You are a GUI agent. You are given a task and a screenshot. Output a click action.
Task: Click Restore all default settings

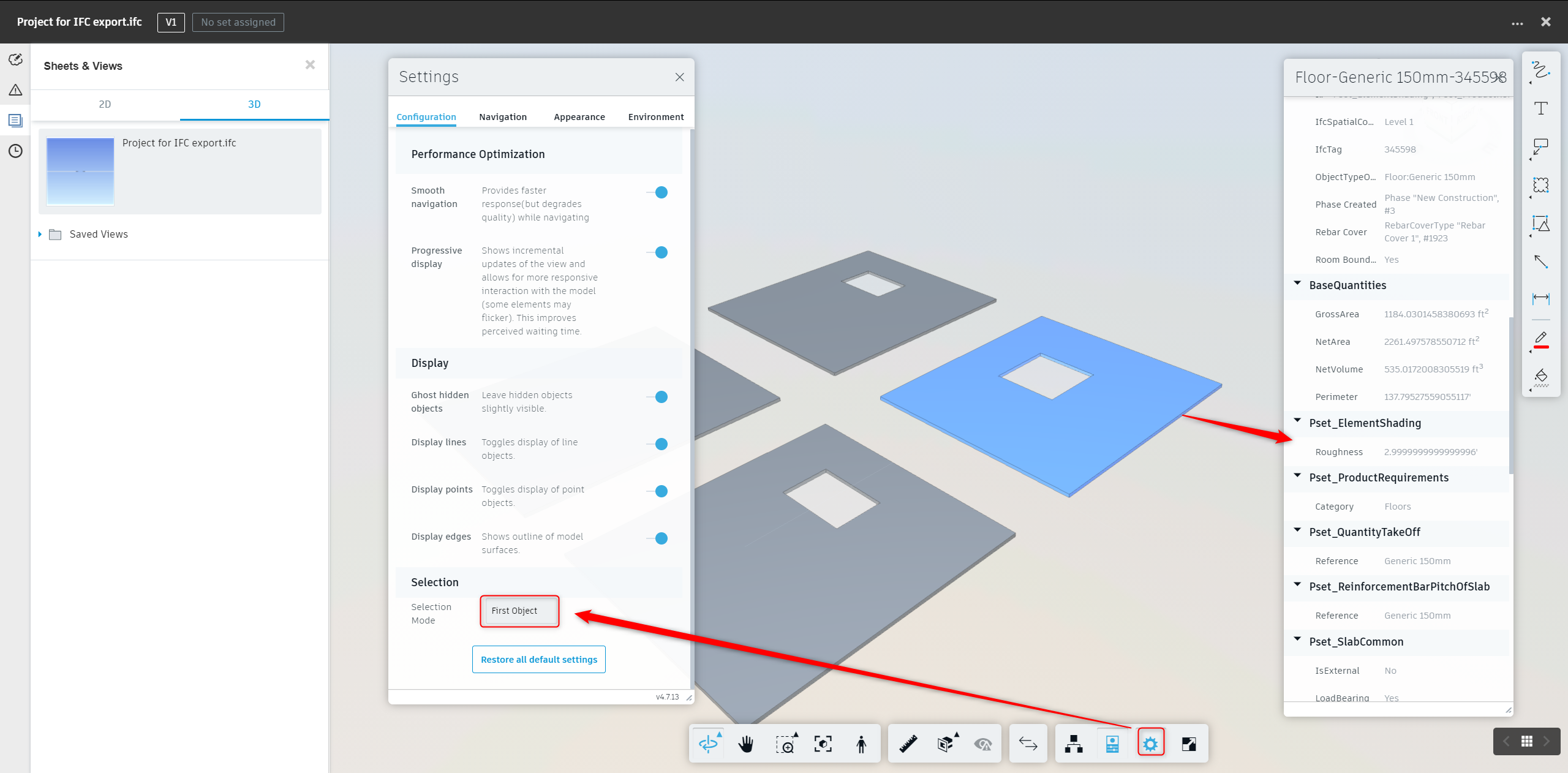point(538,659)
